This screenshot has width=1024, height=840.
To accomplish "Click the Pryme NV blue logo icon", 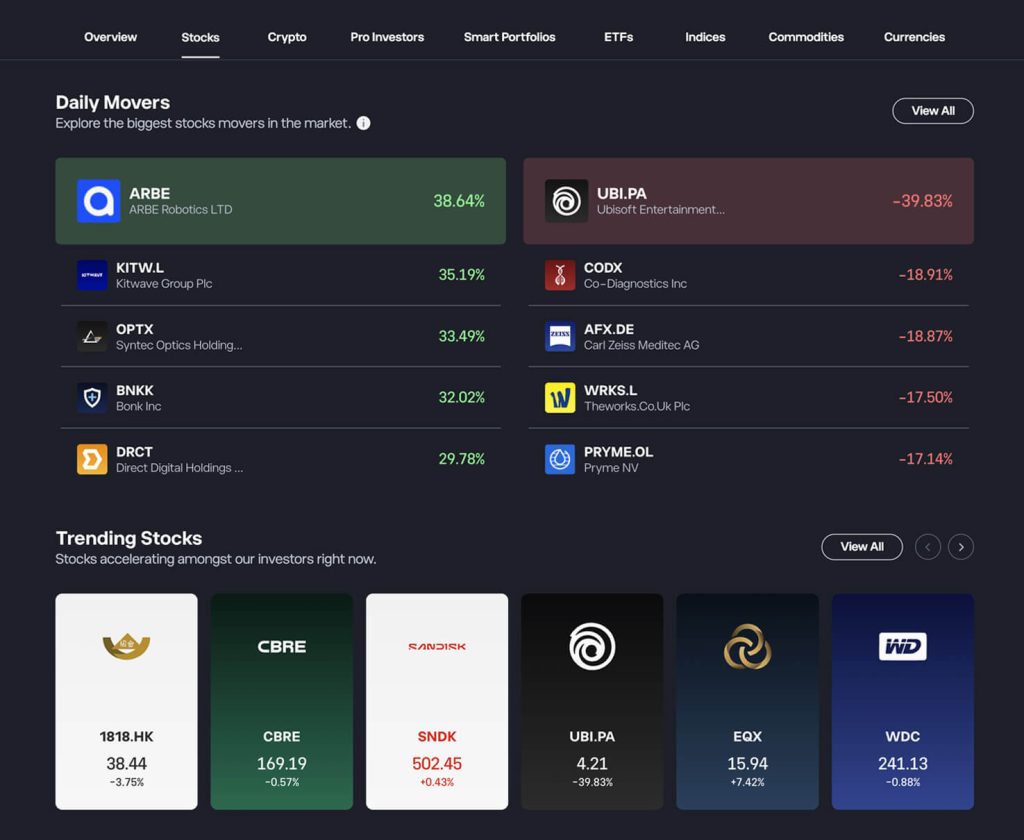I will pos(560,459).
